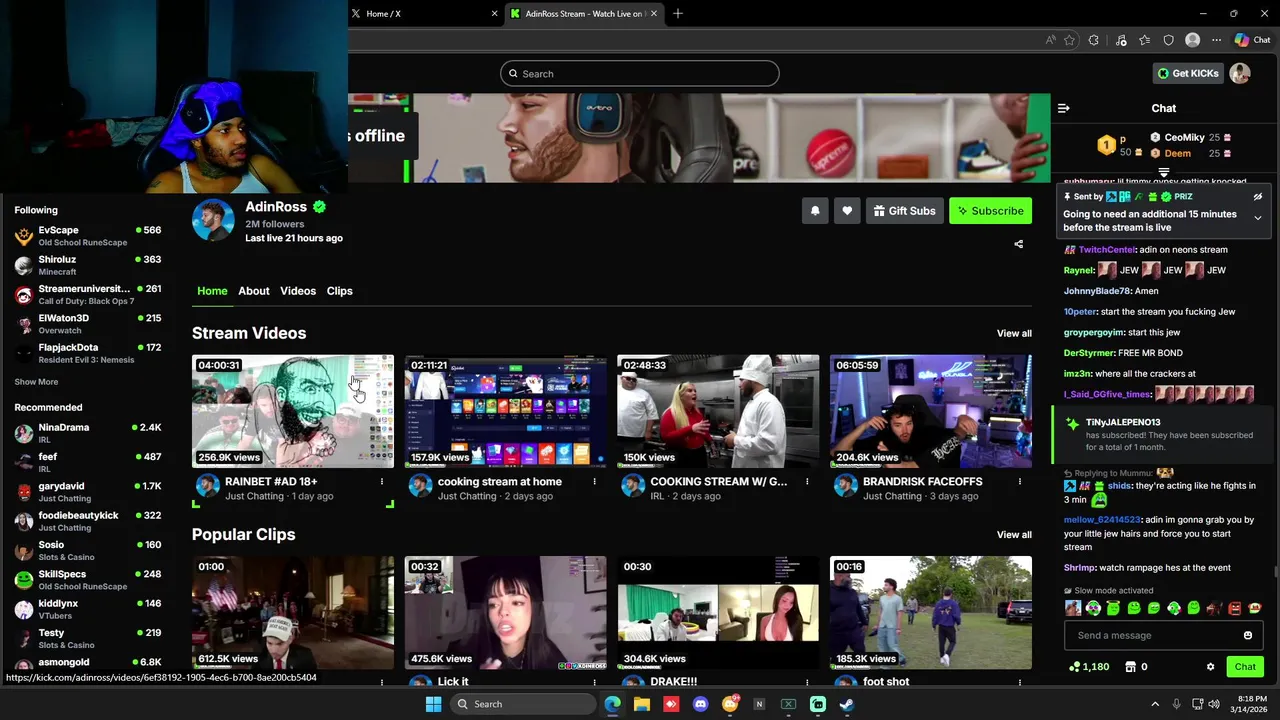This screenshot has height=720, width=1280.
Task: Open asmongold recommended channel
Action: tap(88, 663)
